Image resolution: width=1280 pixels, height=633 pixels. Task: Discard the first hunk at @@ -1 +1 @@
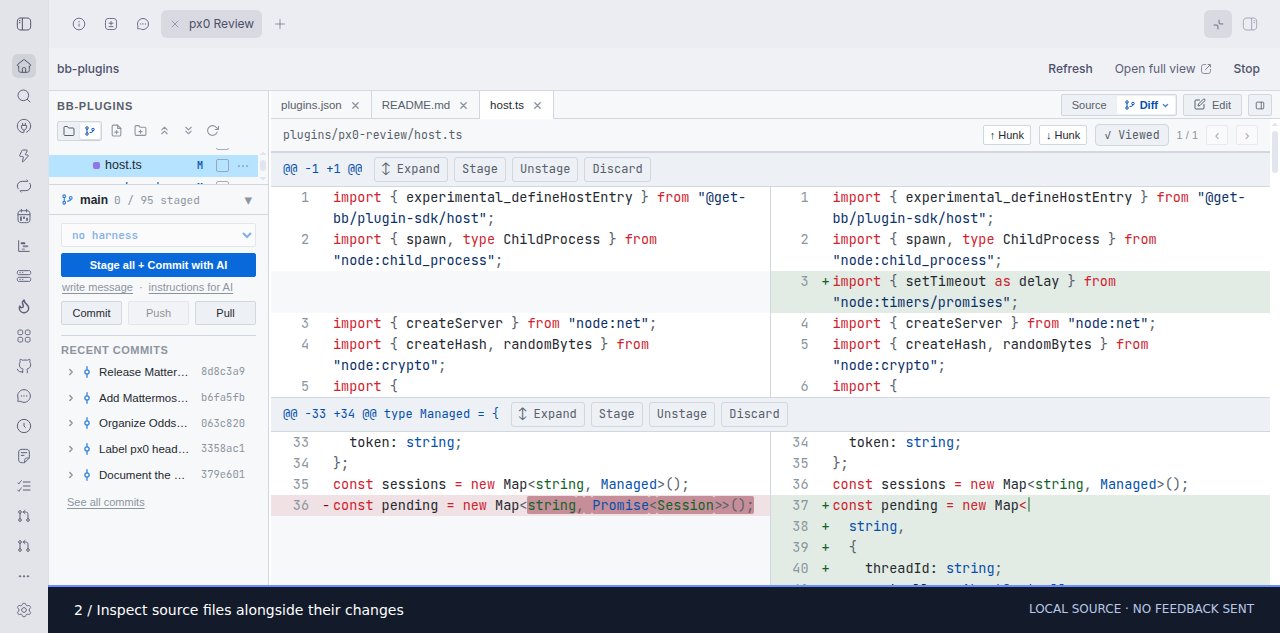(x=617, y=169)
